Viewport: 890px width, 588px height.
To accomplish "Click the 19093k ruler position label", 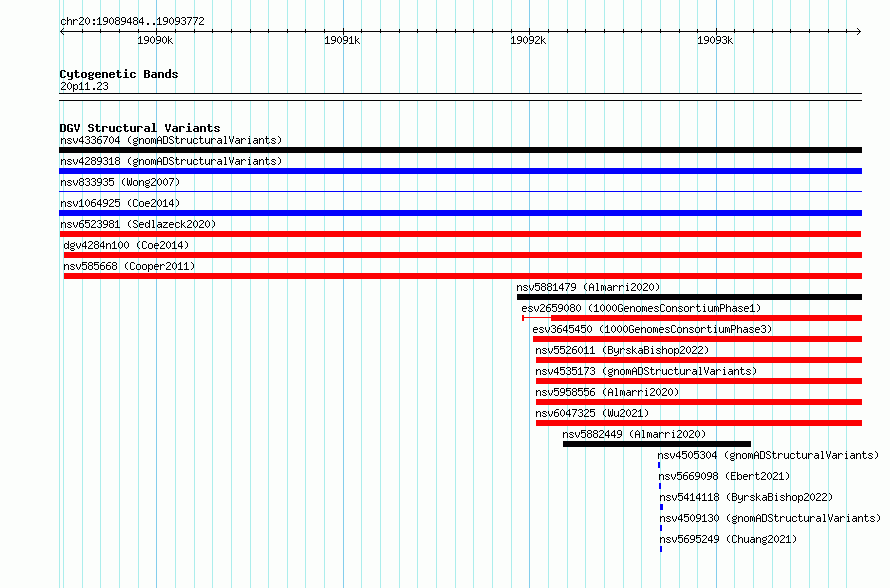I will click(x=715, y=40).
